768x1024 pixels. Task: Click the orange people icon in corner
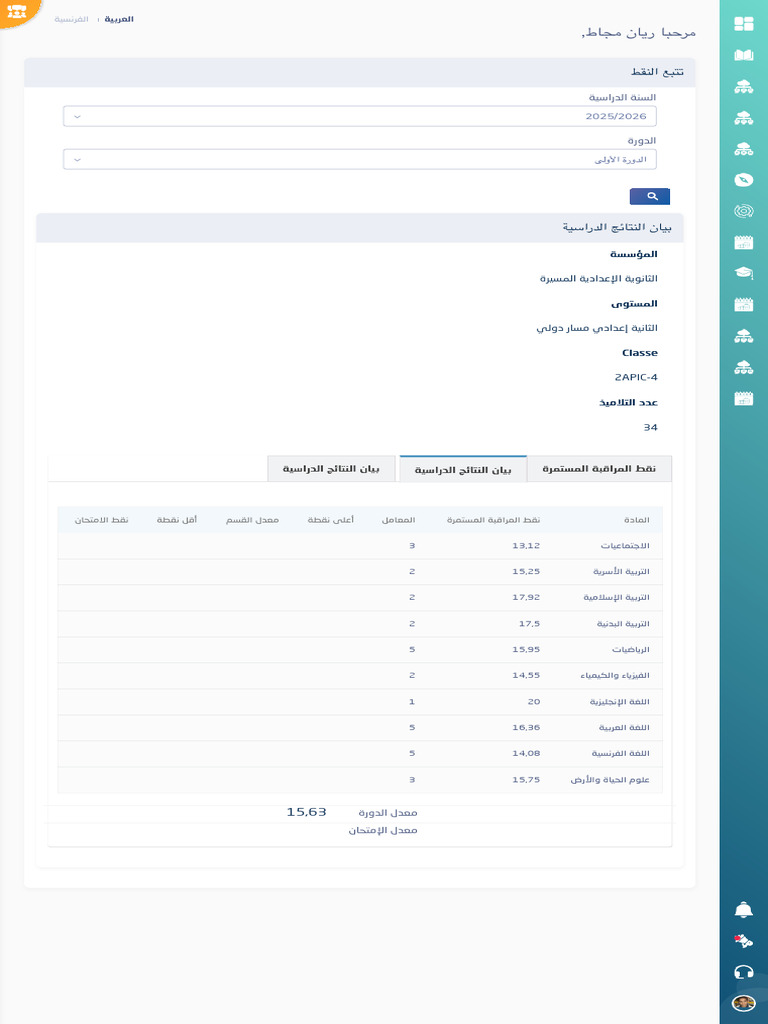tap(16, 11)
